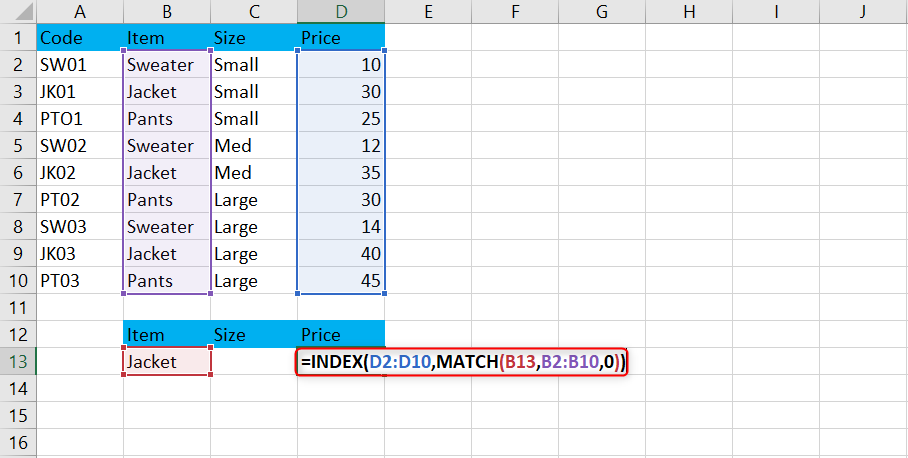This screenshot has height=458, width=908.
Task: Select the row 1 header
Action: (x=18, y=38)
